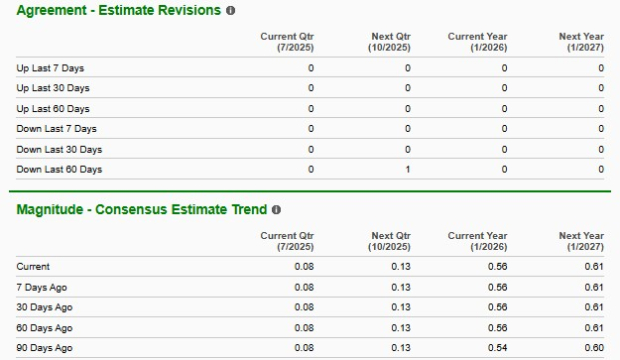Image resolution: width=620 pixels, height=360 pixels.
Task: Select the Down Last 60 Days row label
Action: coord(59,169)
